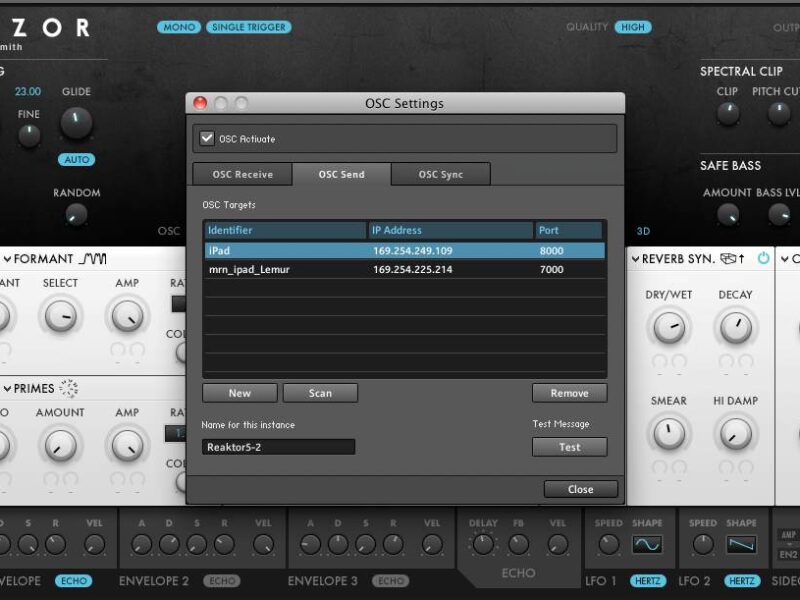
Task: Select the LFO 2 sawtooth shape display
Action: pos(742,544)
